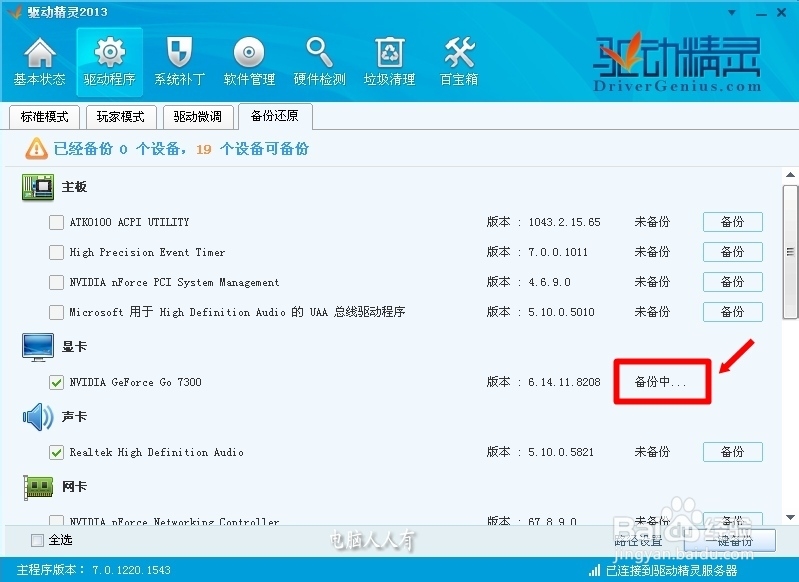Image resolution: width=799 pixels, height=582 pixels.
Task: Click 备份 for Microsoft UAA 总线驱动程序
Action: point(733,312)
